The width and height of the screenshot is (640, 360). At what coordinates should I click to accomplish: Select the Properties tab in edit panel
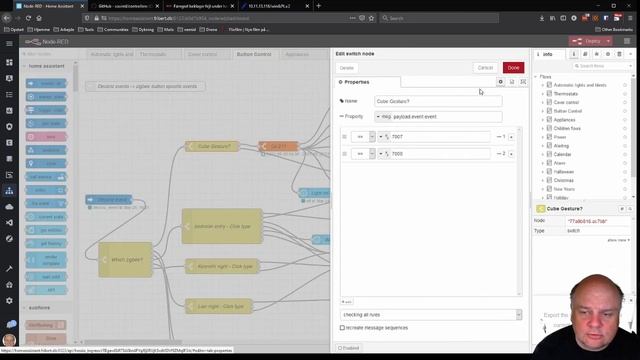tap(367, 82)
